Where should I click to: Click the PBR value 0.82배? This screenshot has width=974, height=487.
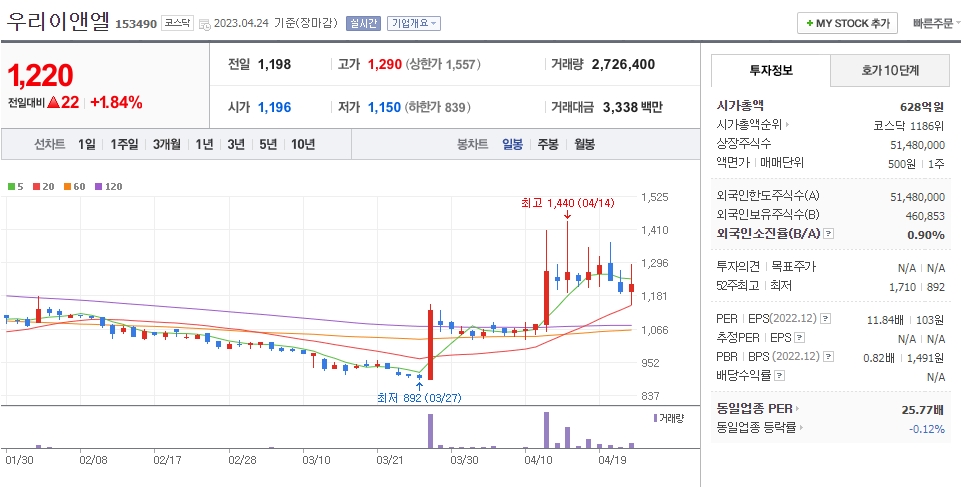(879, 357)
